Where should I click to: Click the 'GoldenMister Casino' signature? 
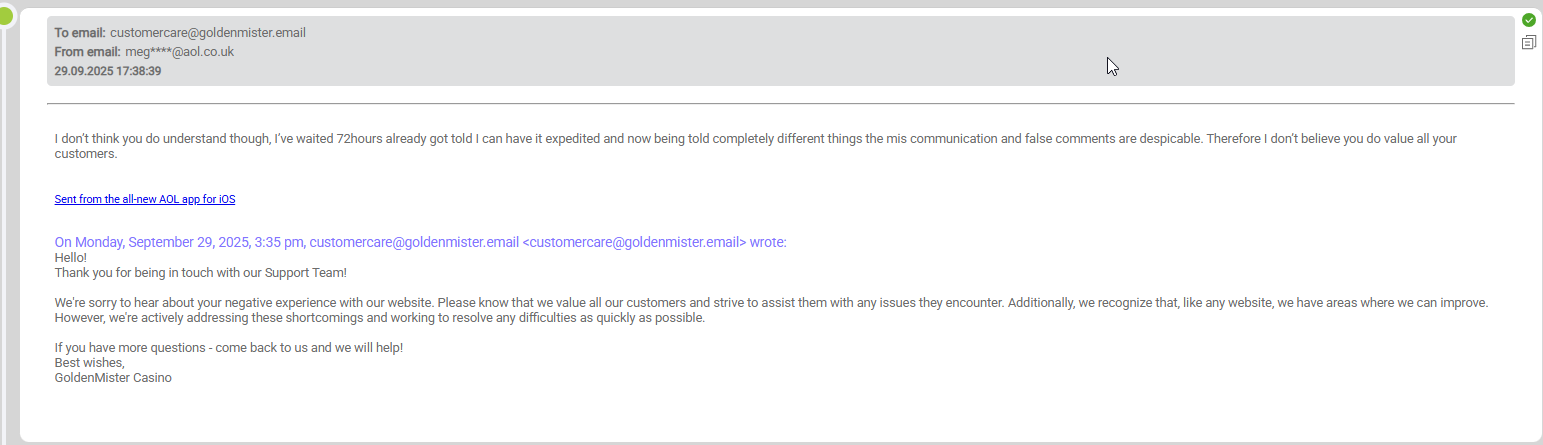[x=113, y=378]
